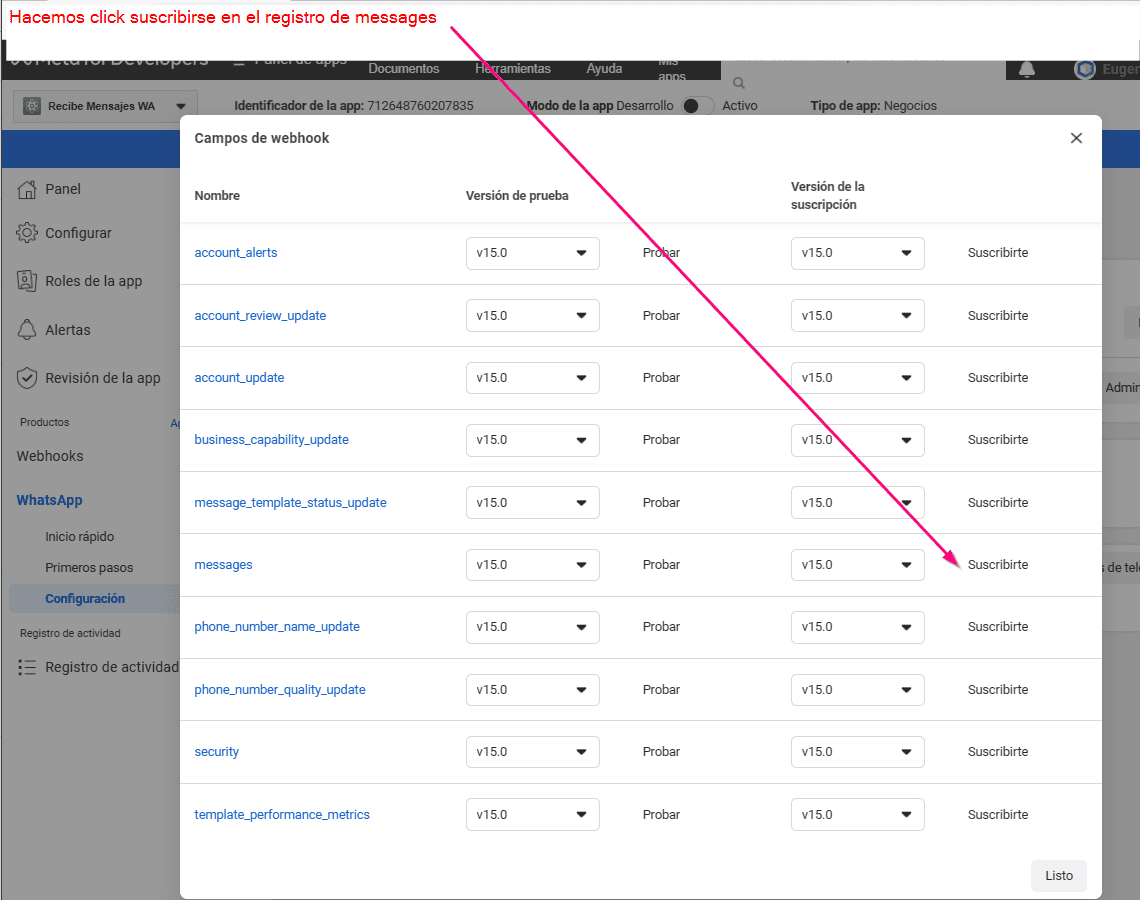Expand test version dropdown for security

click(x=532, y=752)
